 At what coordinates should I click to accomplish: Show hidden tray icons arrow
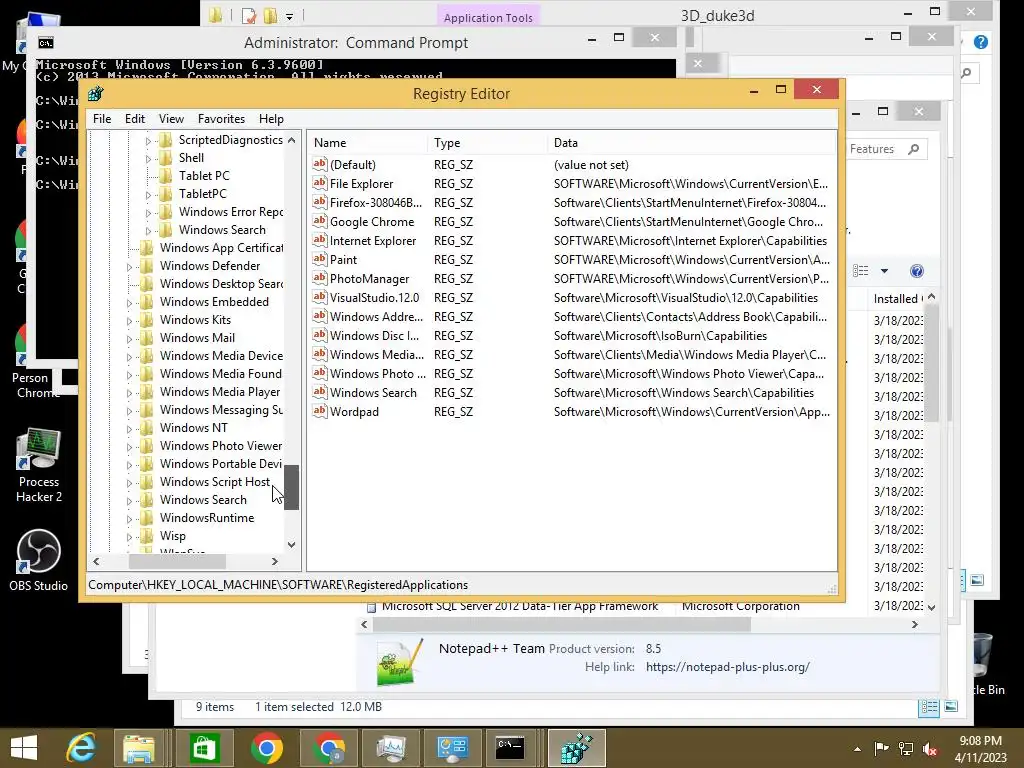pos(857,749)
